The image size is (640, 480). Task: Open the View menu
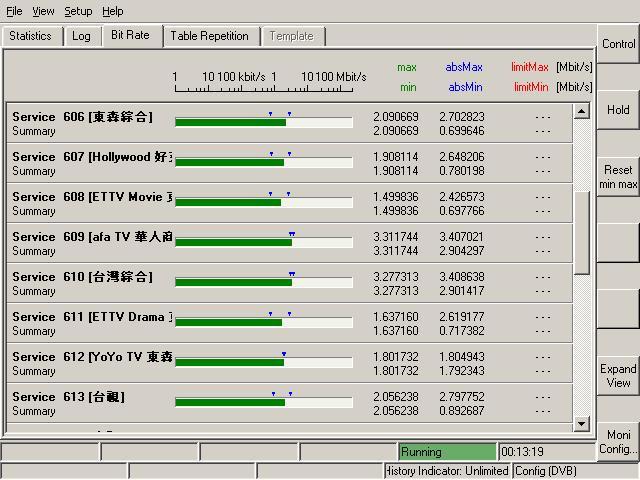click(x=43, y=11)
